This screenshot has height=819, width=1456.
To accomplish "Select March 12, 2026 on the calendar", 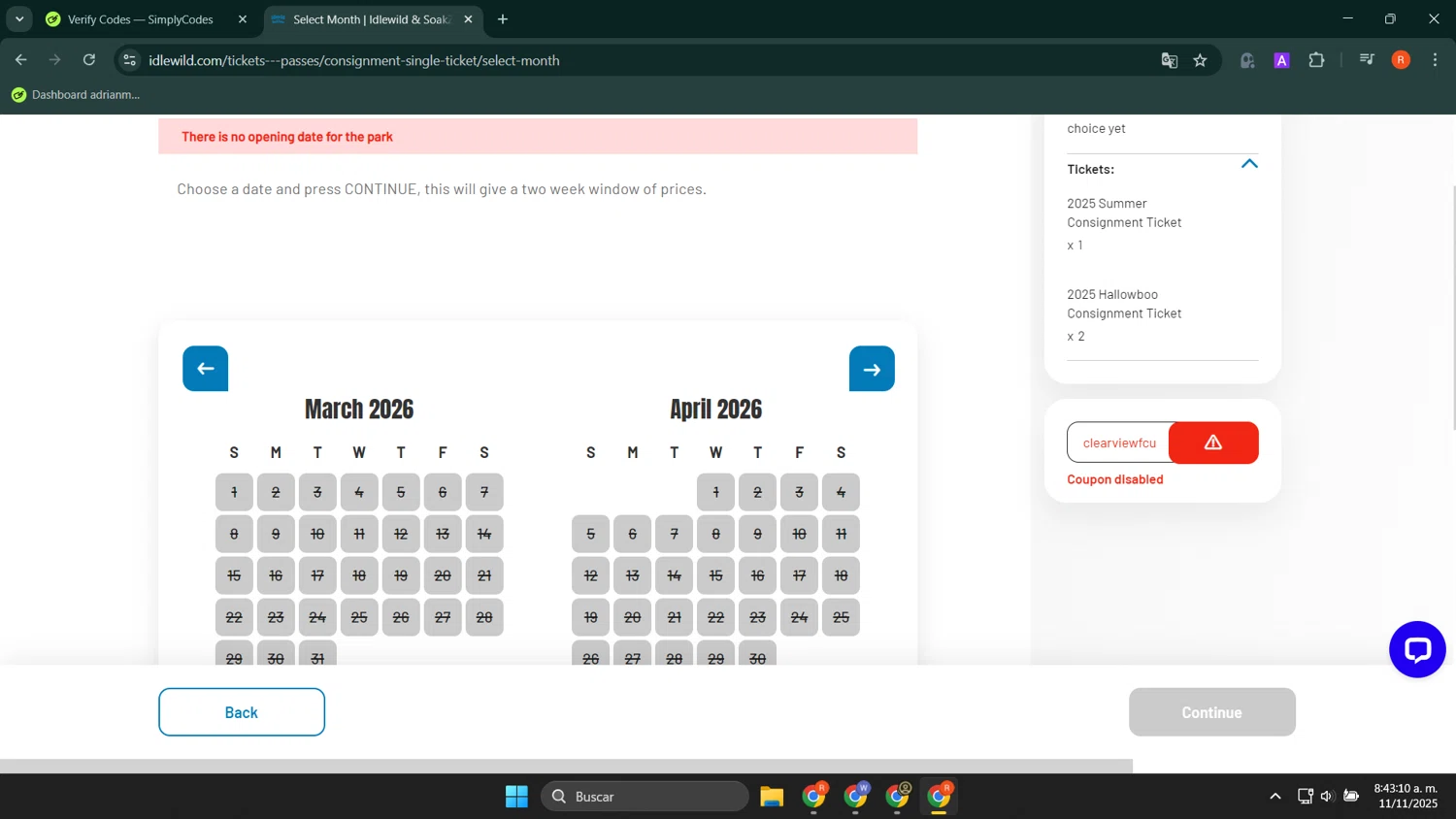I will click(x=401, y=534).
